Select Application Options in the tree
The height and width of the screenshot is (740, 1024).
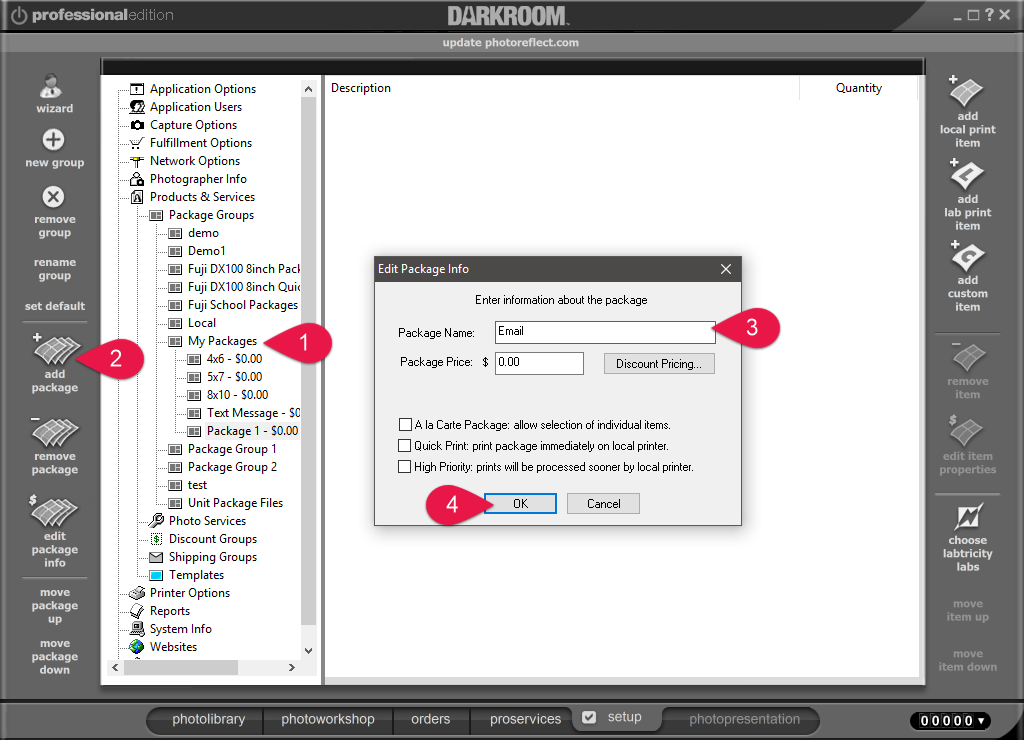pos(202,89)
